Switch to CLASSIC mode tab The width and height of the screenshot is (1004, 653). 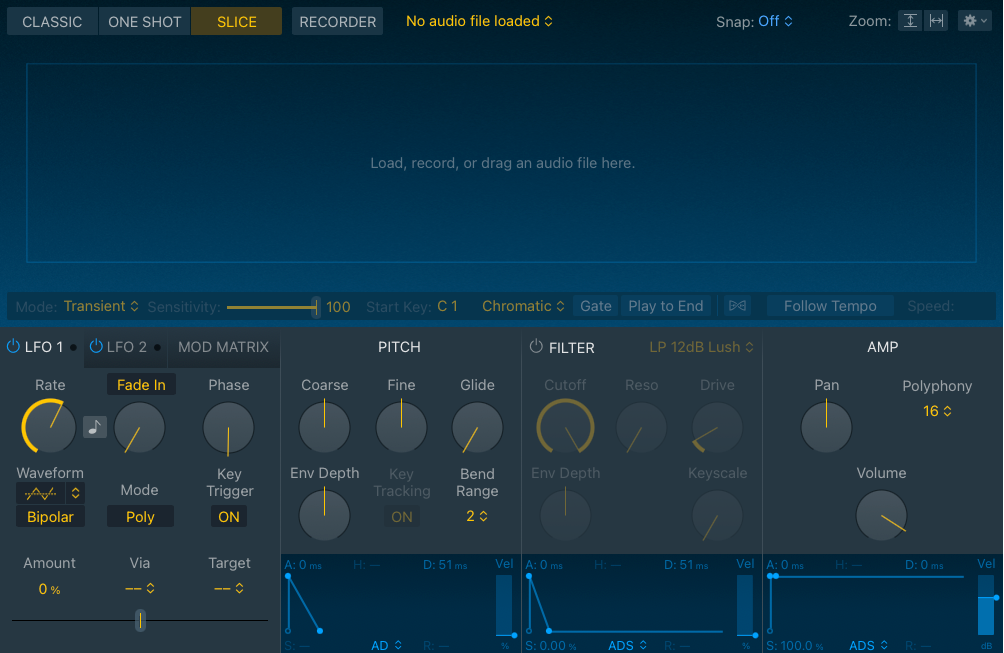pyautogui.click(x=52, y=21)
